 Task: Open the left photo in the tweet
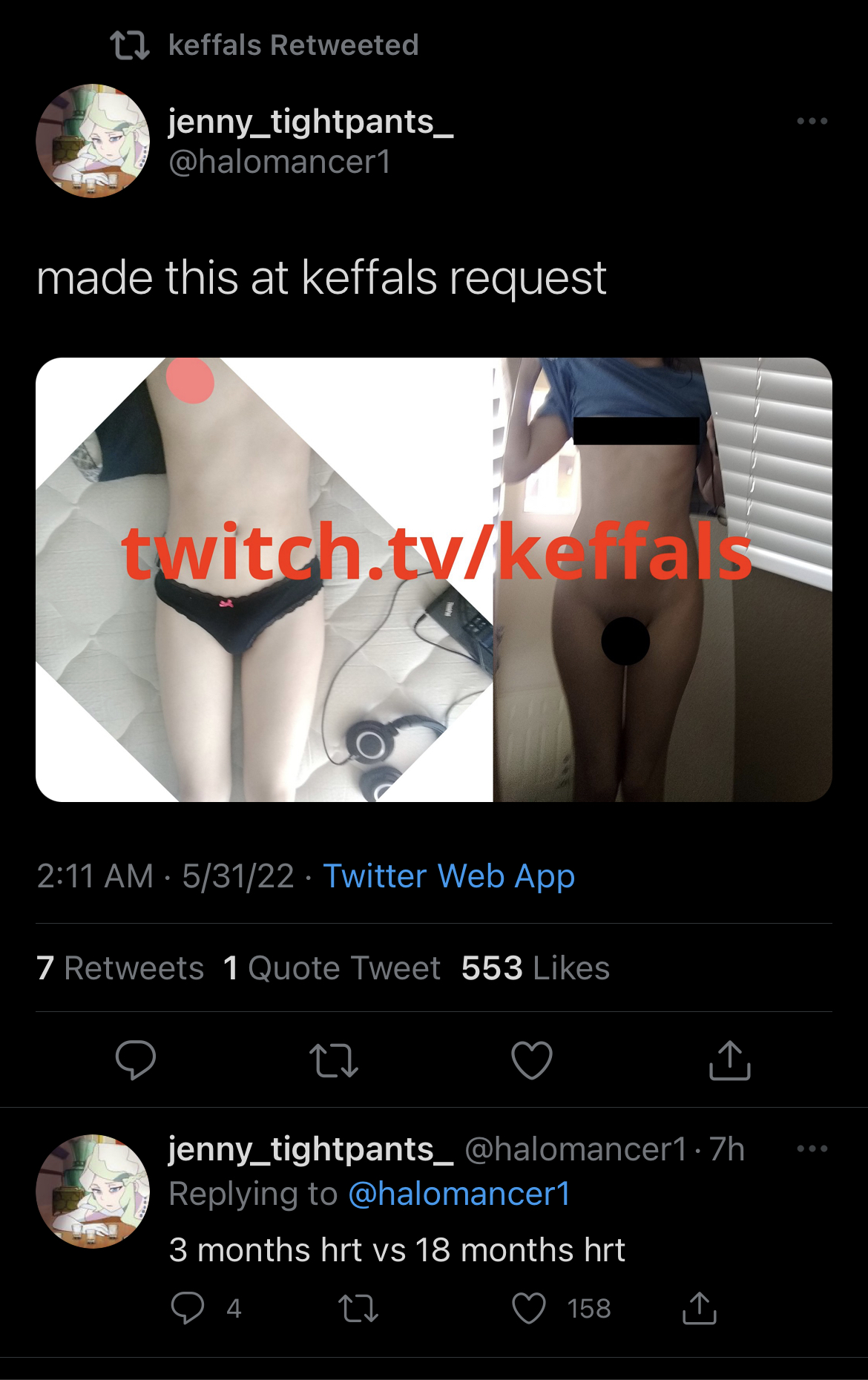click(x=264, y=579)
